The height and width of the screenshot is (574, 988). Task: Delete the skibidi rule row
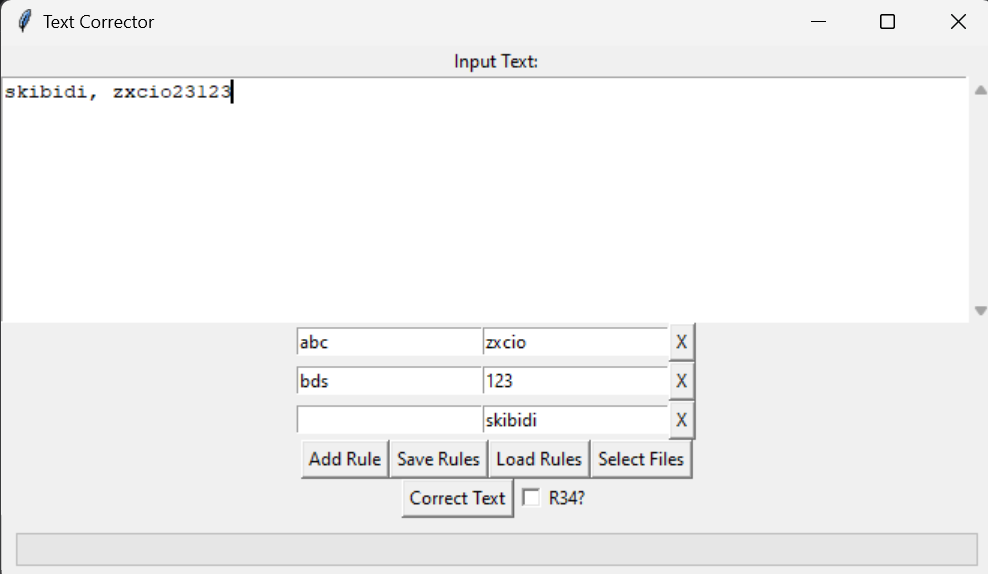pyautogui.click(x=681, y=420)
